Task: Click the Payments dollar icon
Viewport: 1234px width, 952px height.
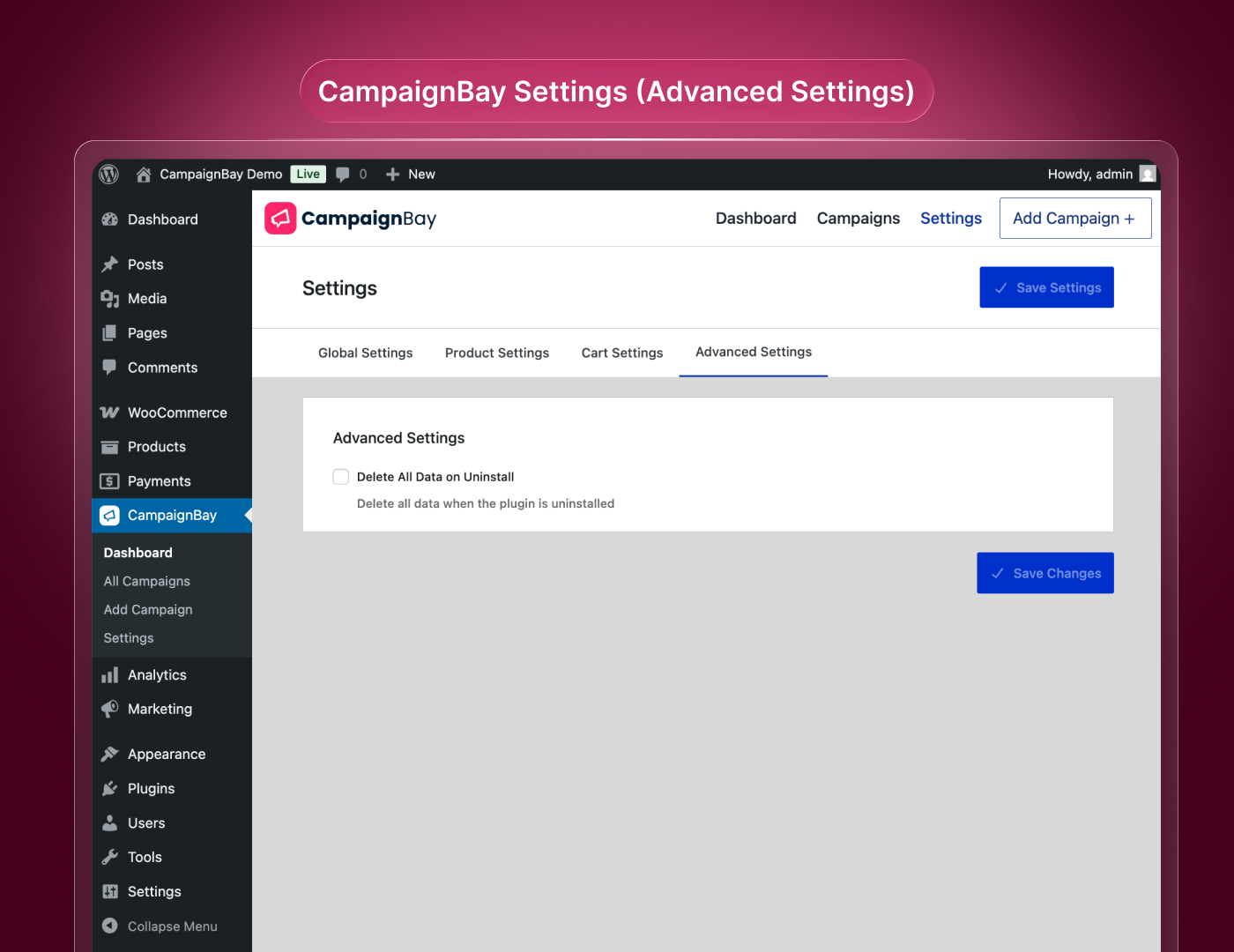Action: (110, 481)
